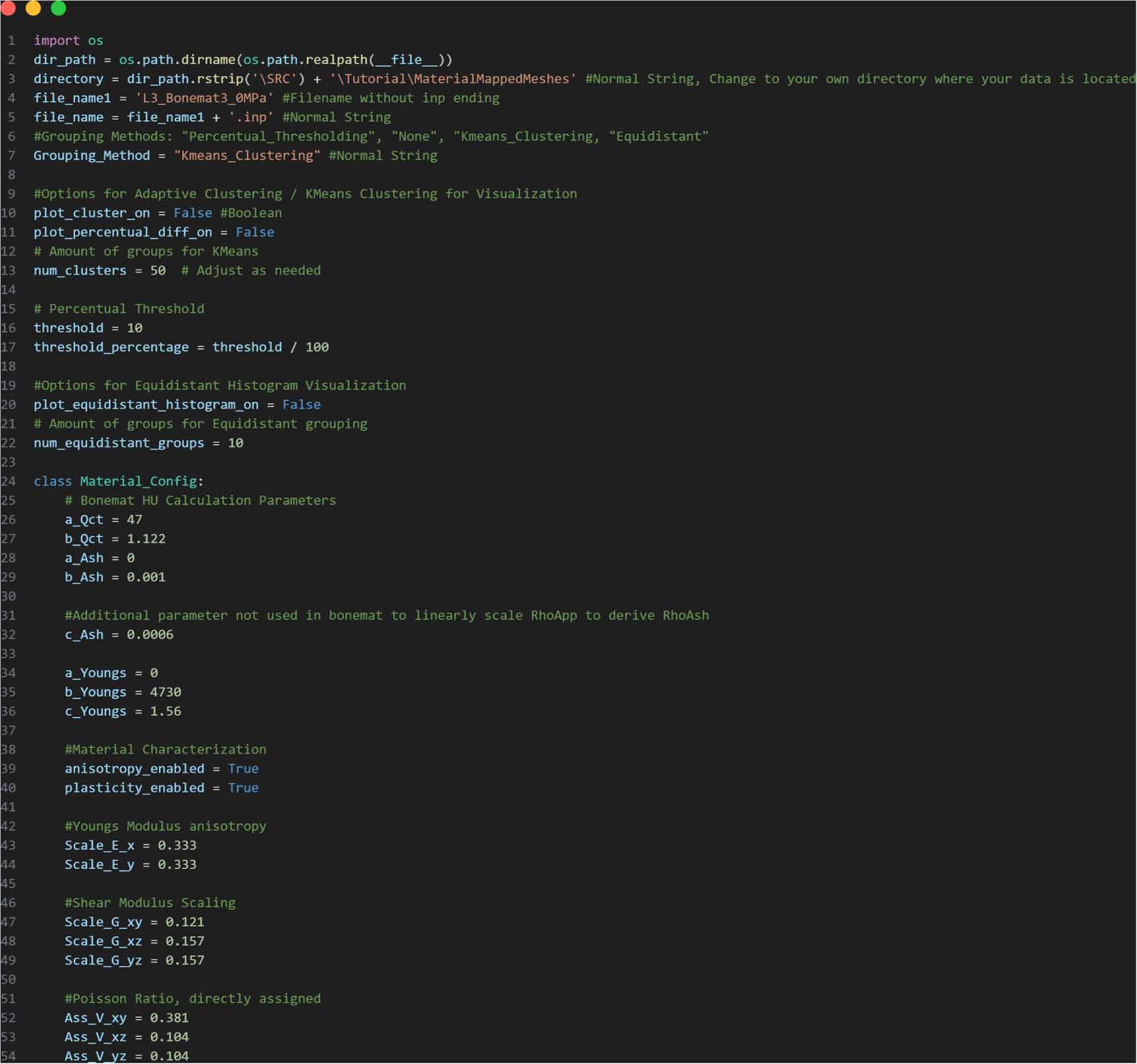Click the 'L3_Bonemat3_0MPa' filename string
1137x1064 pixels.
point(204,98)
